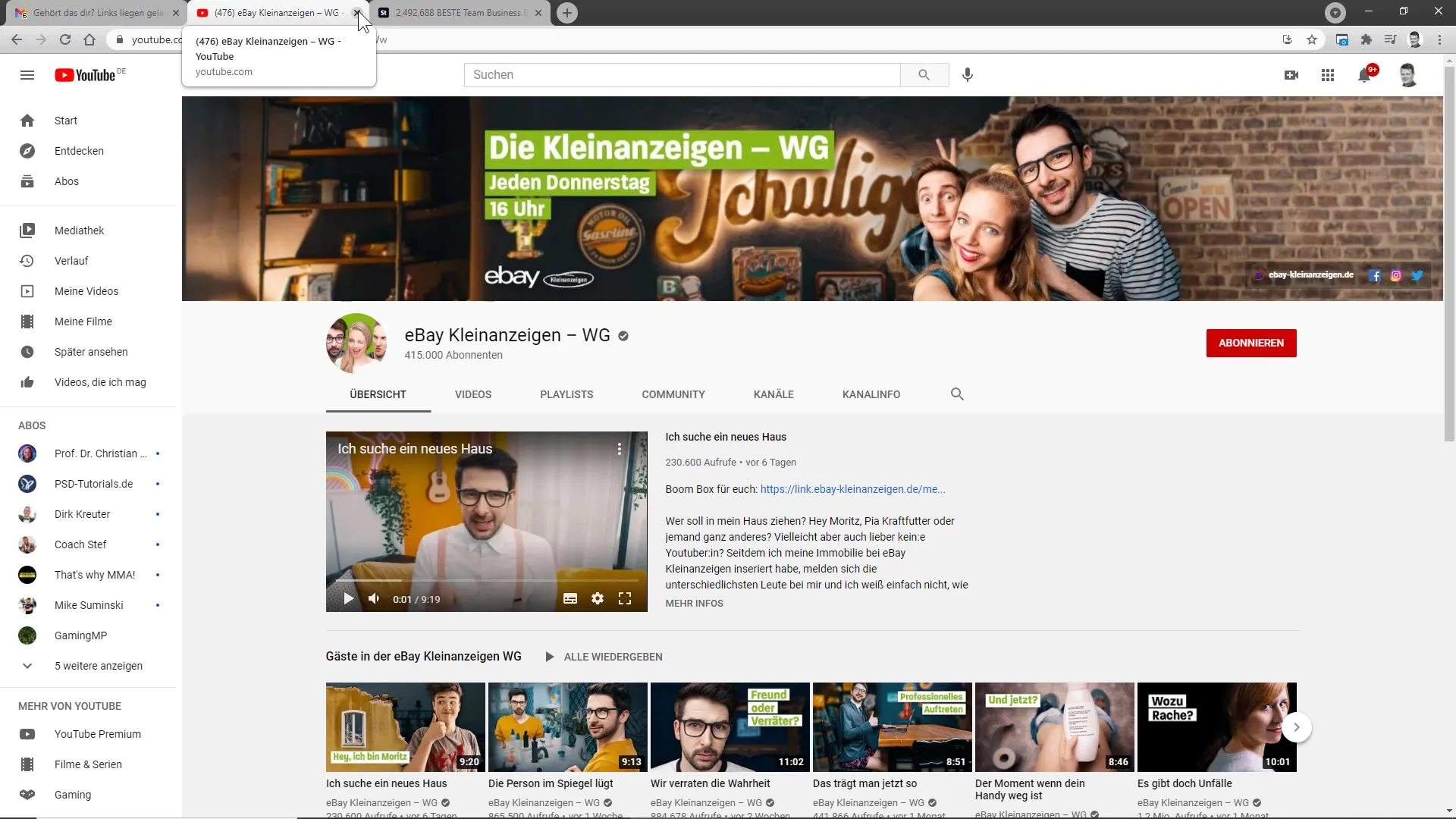Open the player settings gear

point(598,599)
